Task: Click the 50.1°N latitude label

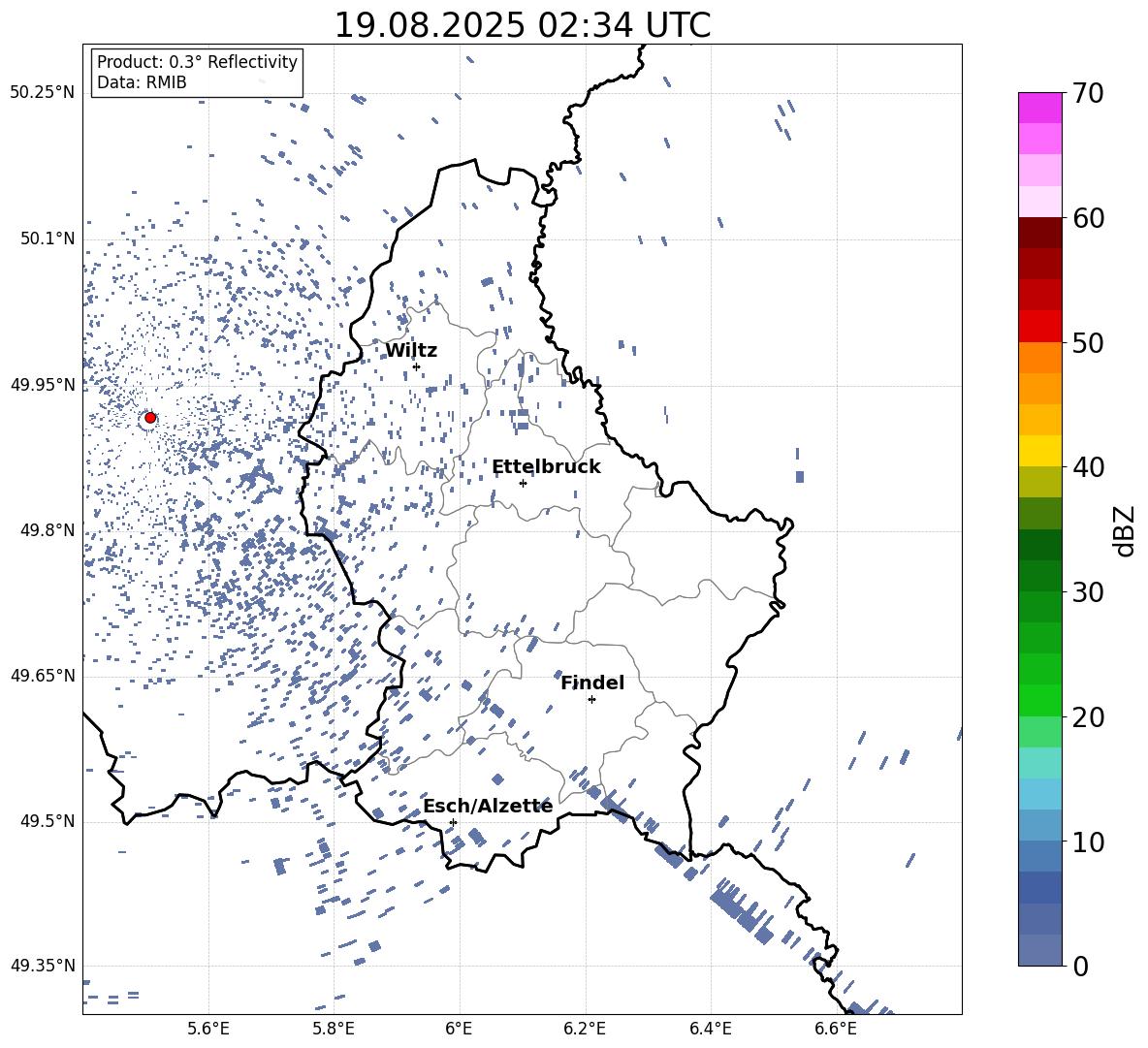Action: (48, 239)
